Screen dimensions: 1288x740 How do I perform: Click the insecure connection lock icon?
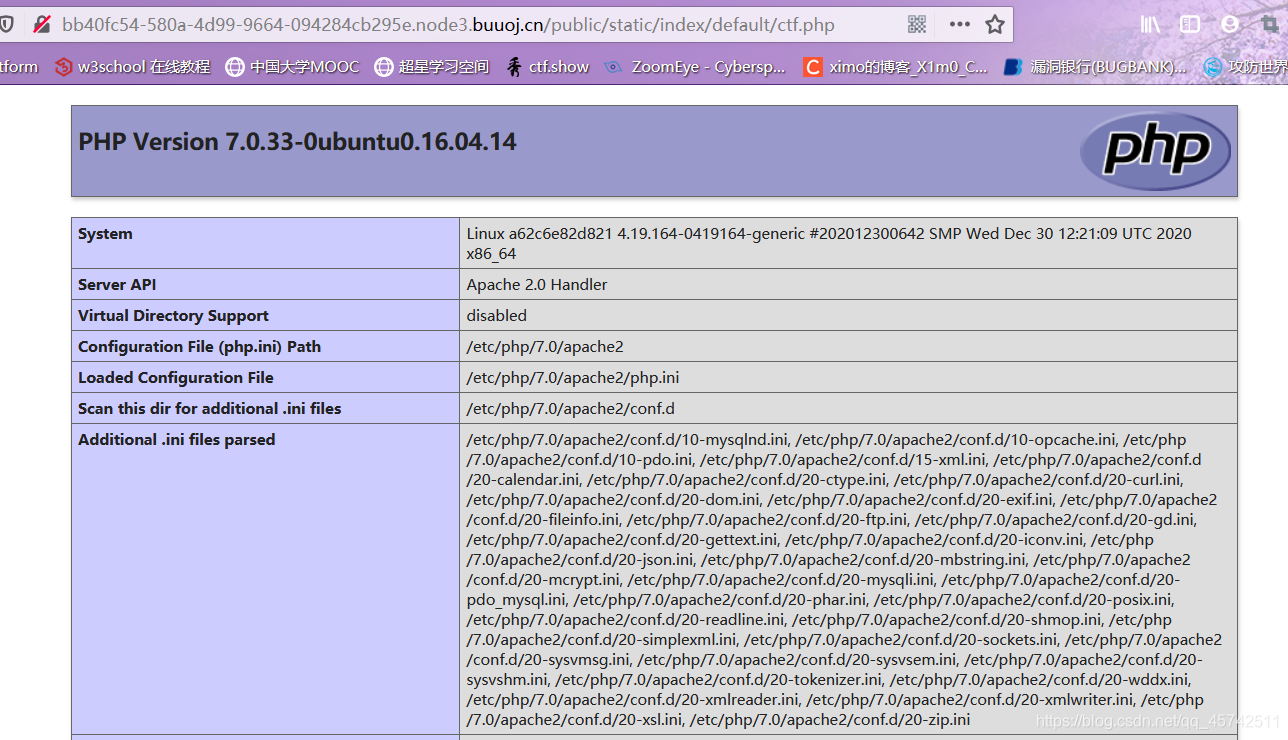[41, 24]
